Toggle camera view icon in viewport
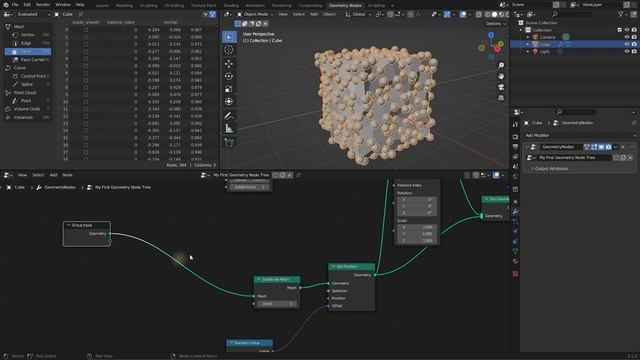The image size is (640, 360). tap(501, 87)
